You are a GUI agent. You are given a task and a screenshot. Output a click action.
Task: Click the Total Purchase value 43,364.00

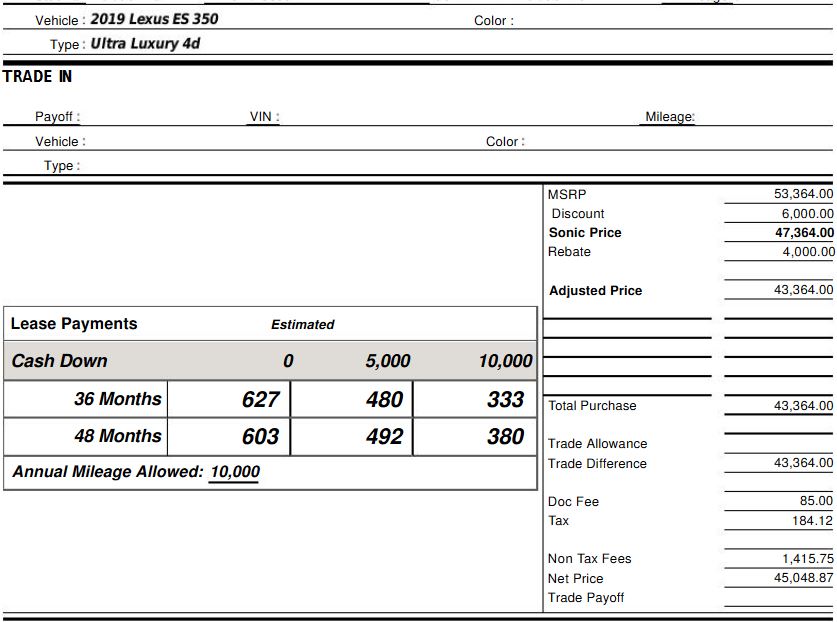tap(803, 406)
